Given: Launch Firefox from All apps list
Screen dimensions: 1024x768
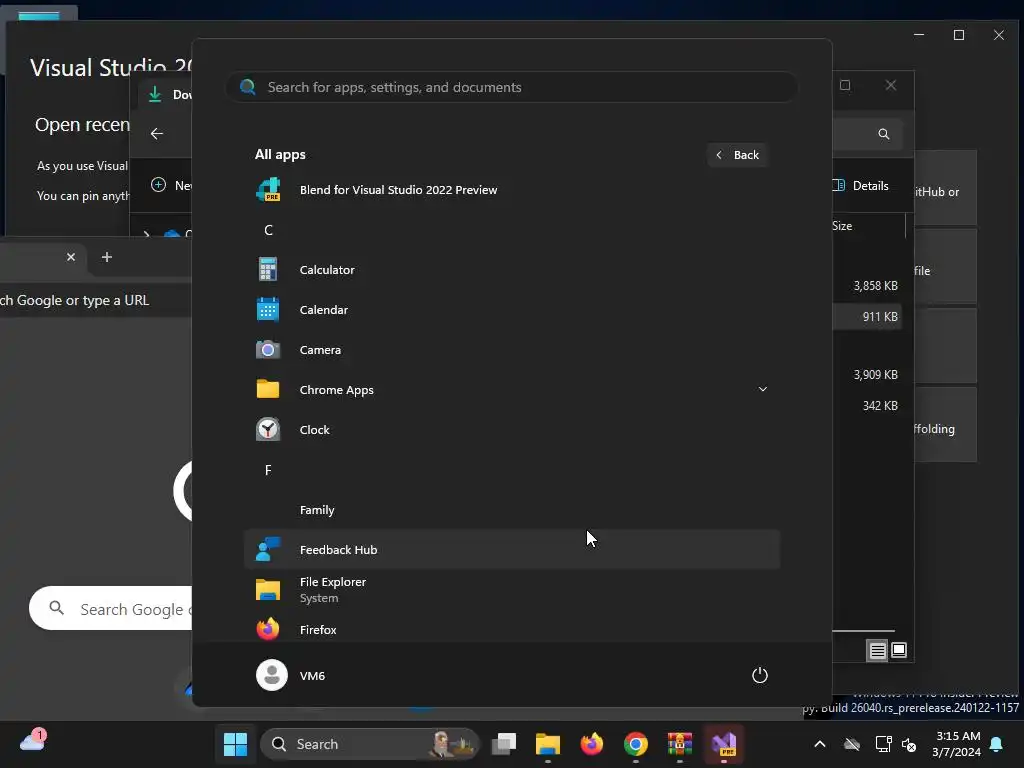Looking at the screenshot, I should (511, 630).
